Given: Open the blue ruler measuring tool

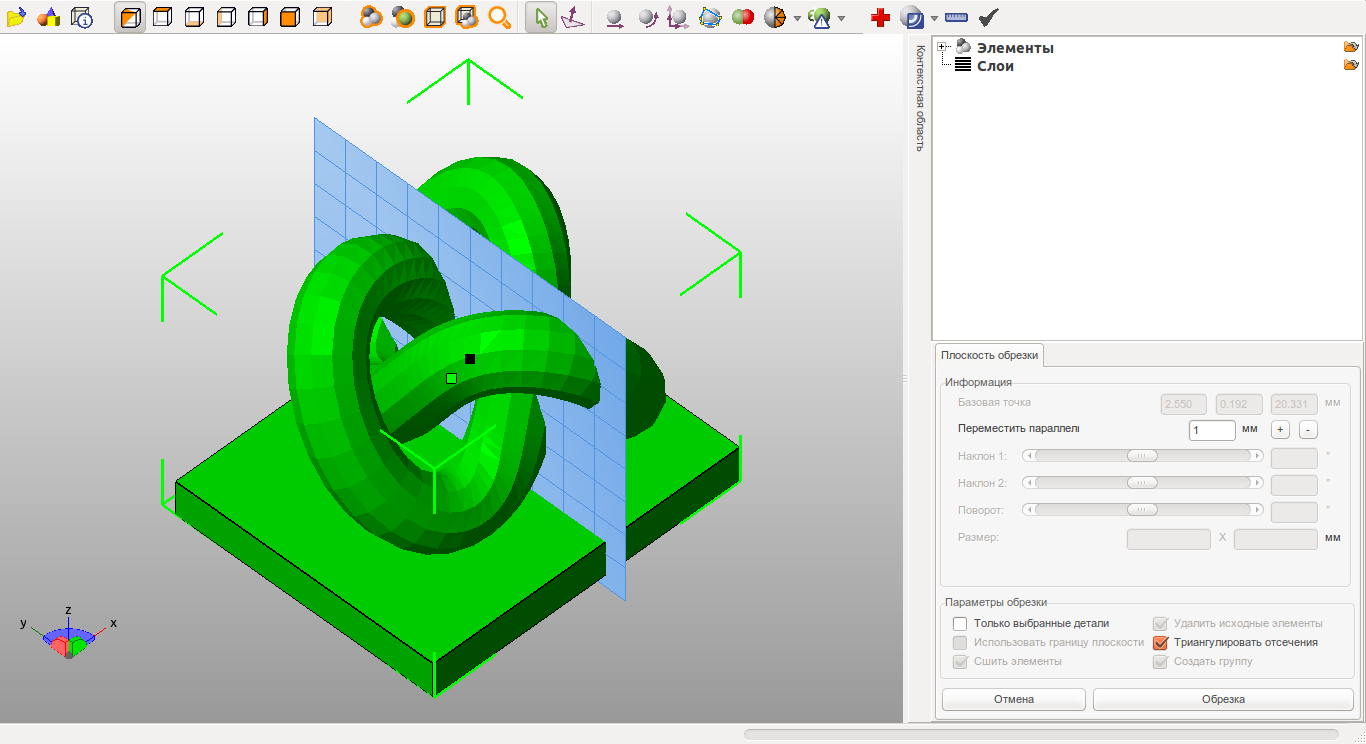Looking at the screenshot, I should pyautogui.click(x=956, y=17).
